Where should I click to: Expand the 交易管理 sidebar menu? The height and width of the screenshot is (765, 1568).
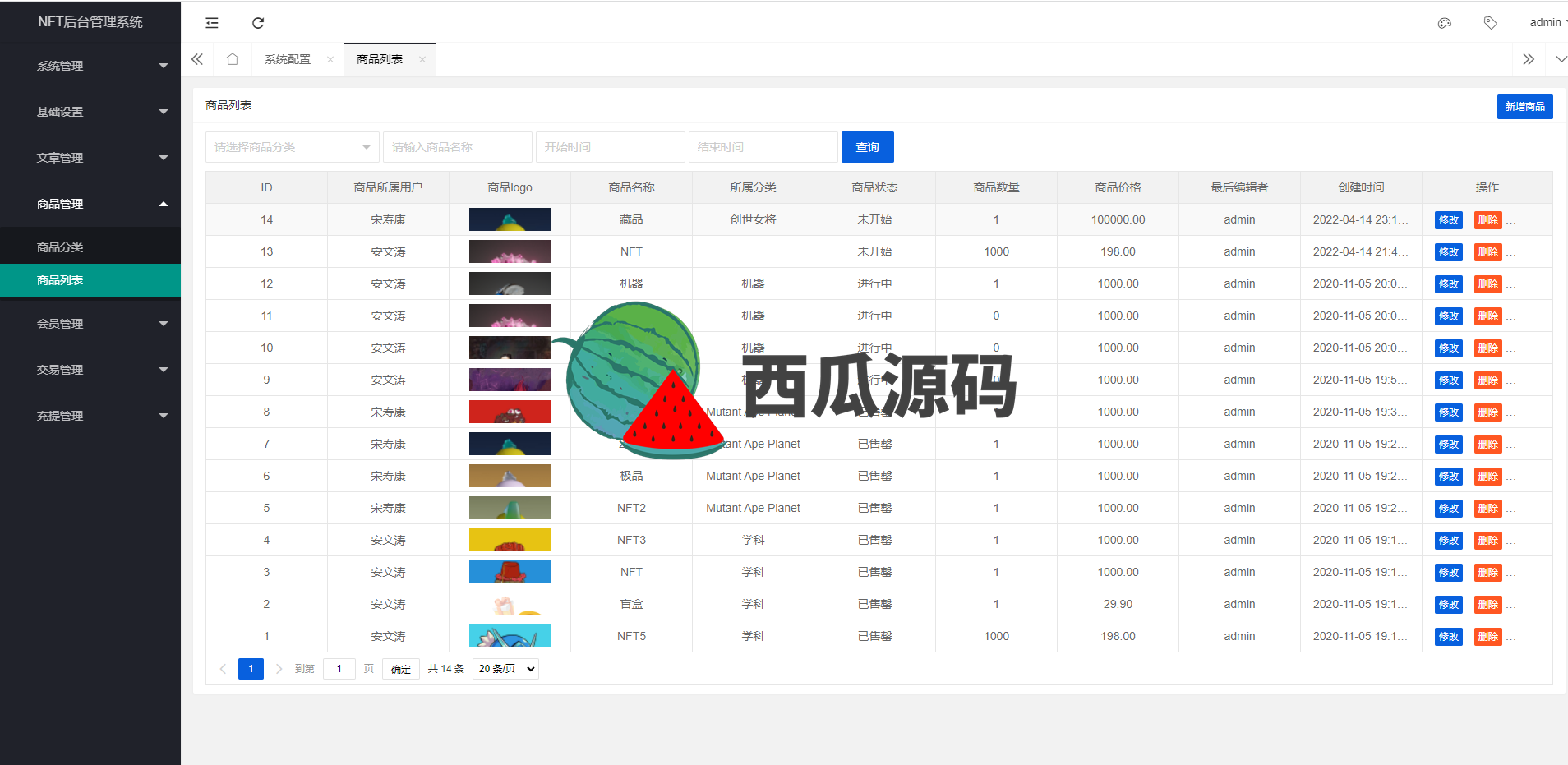point(90,370)
